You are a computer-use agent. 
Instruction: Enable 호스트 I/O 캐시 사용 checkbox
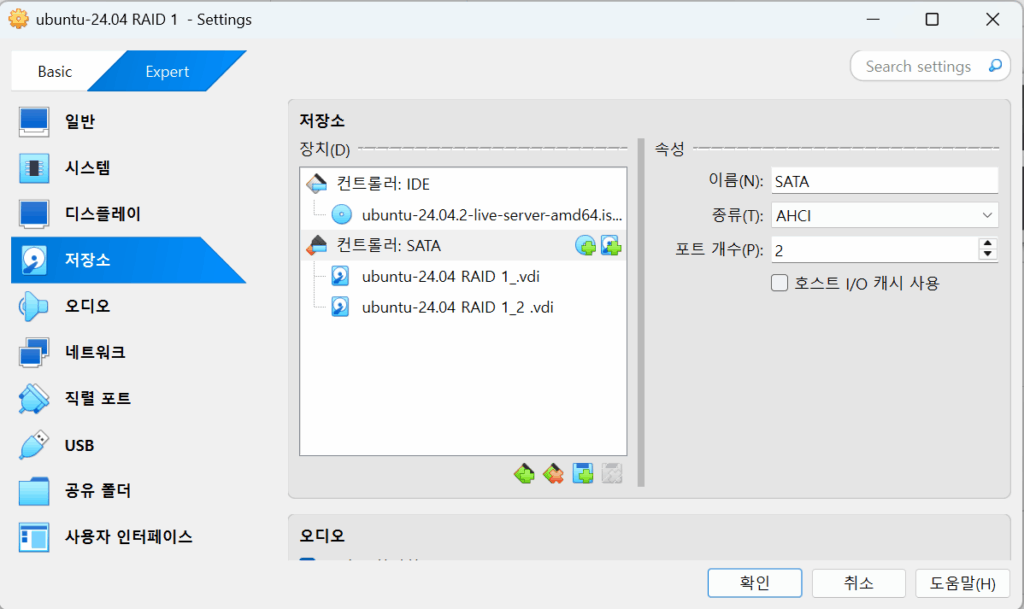(x=779, y=283)
